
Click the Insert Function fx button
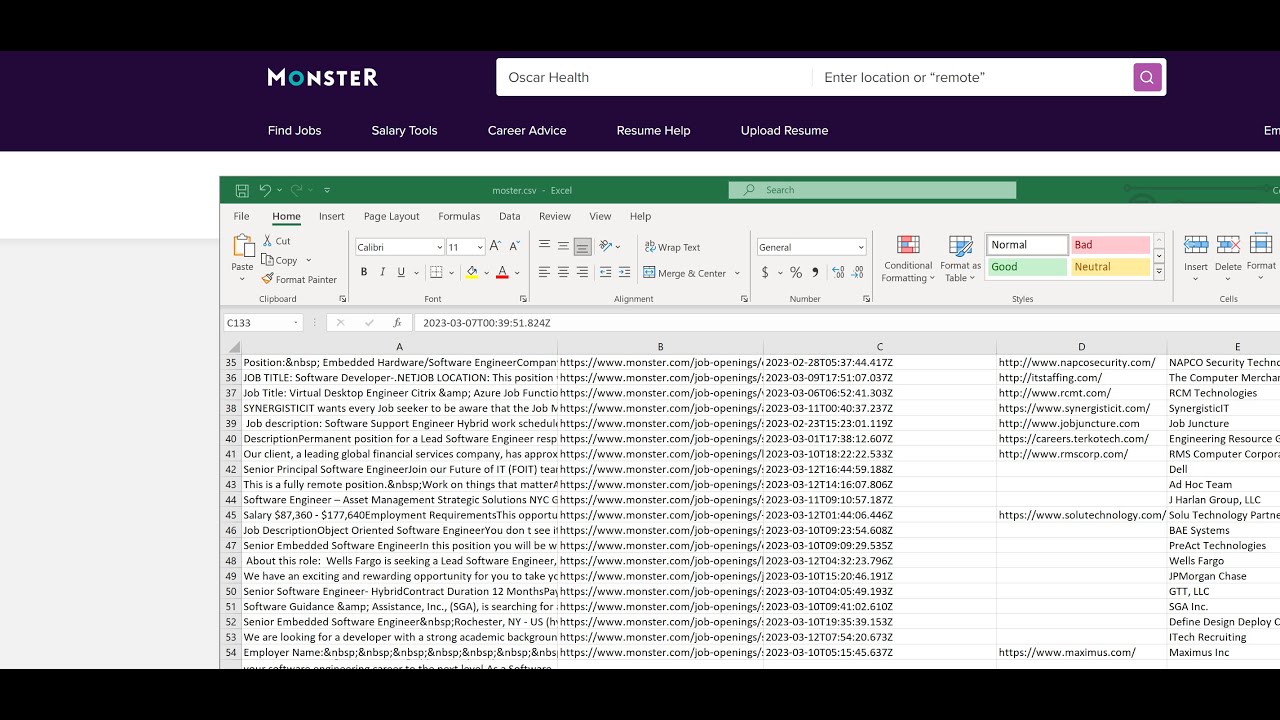(397, 323)
